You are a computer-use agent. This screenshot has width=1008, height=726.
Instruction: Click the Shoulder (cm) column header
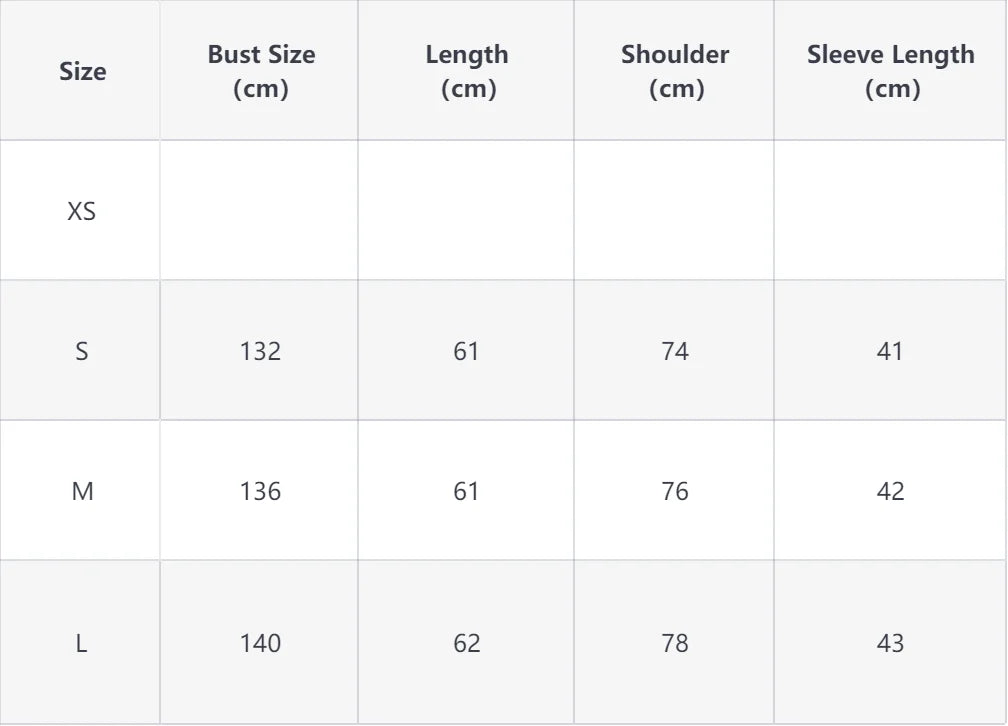[675, 71]
